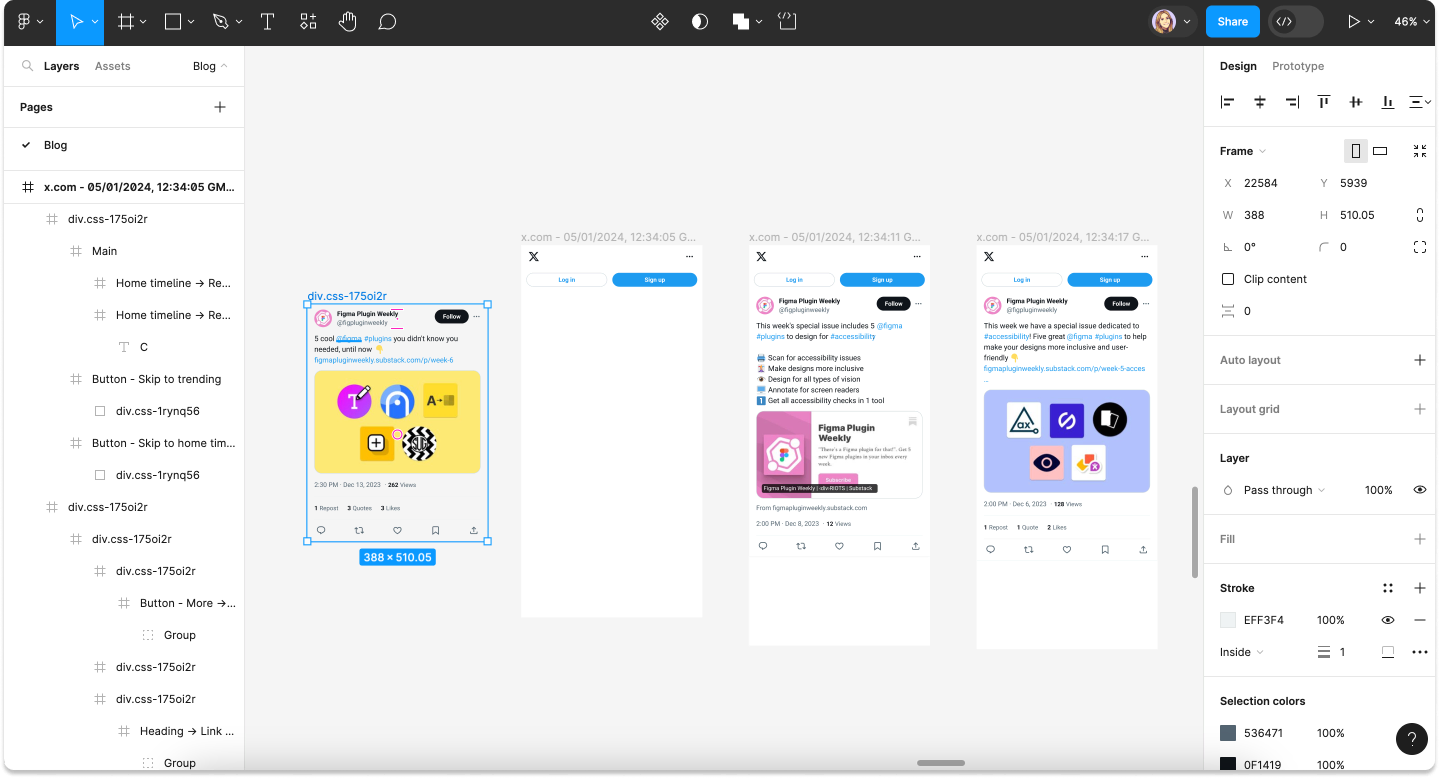The width and height of the screenshot is (1439, 778).
Task: Select the Hand tool
Action: point(348,21)
